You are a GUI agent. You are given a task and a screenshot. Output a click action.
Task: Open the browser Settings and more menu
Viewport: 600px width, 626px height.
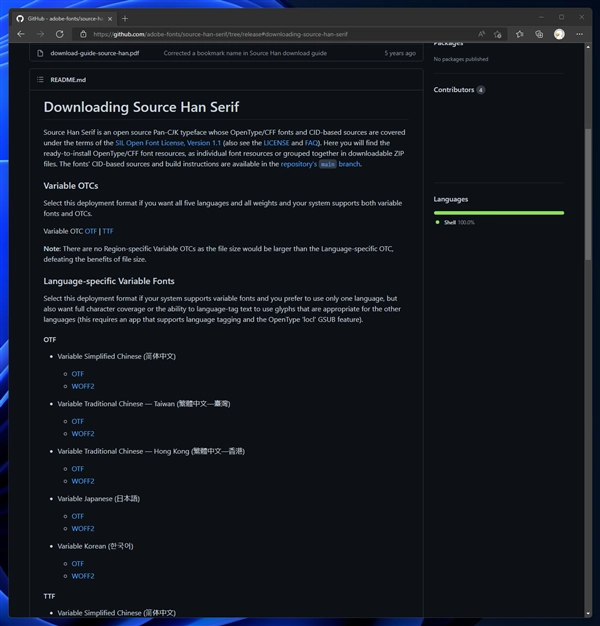[580, 34]
